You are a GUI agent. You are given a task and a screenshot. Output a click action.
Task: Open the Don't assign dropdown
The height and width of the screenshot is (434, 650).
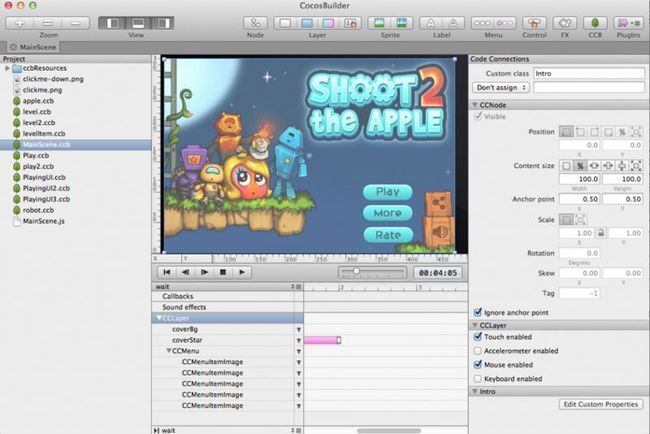[501, 87]
